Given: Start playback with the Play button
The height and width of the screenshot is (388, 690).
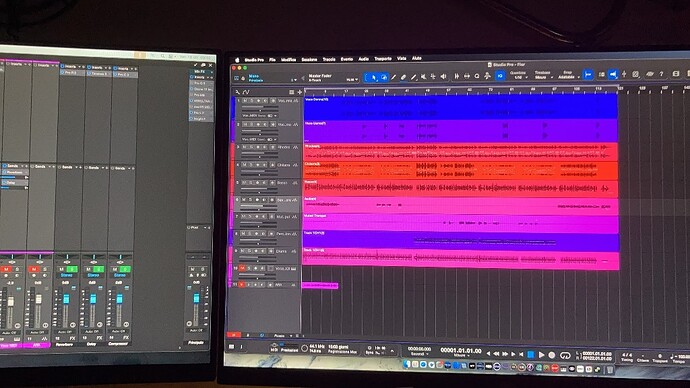Looking at the screenshot, I should 541,355.
